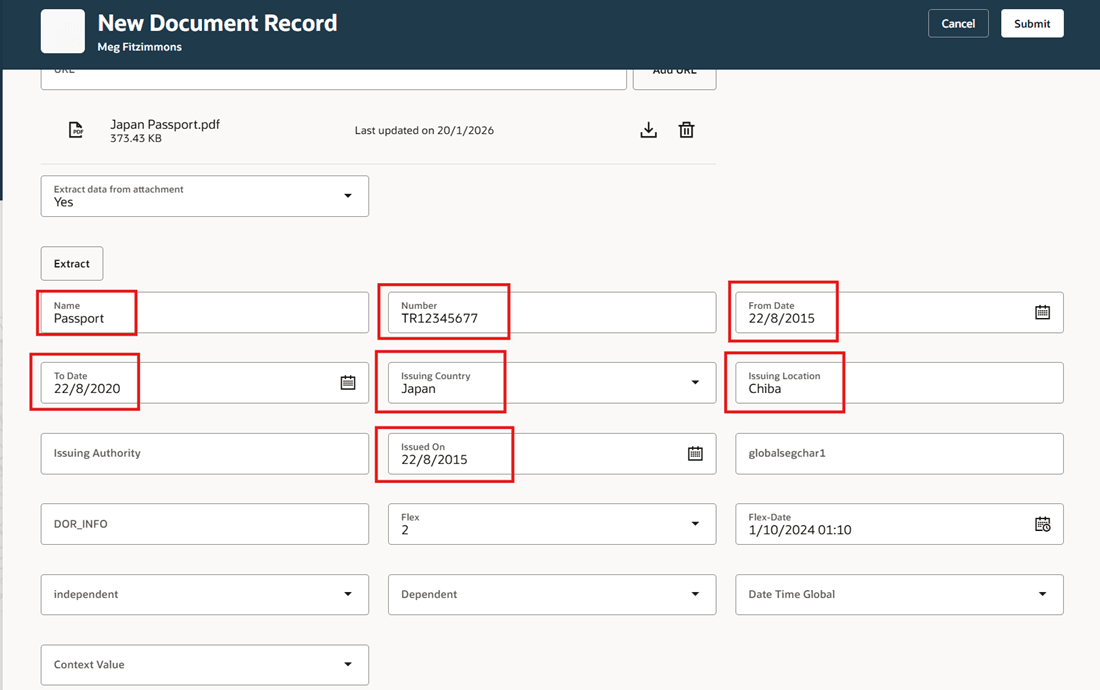Open the Flex-Date date-time picker
Screen dimensions: 1100x690
tap(1042, 524)
